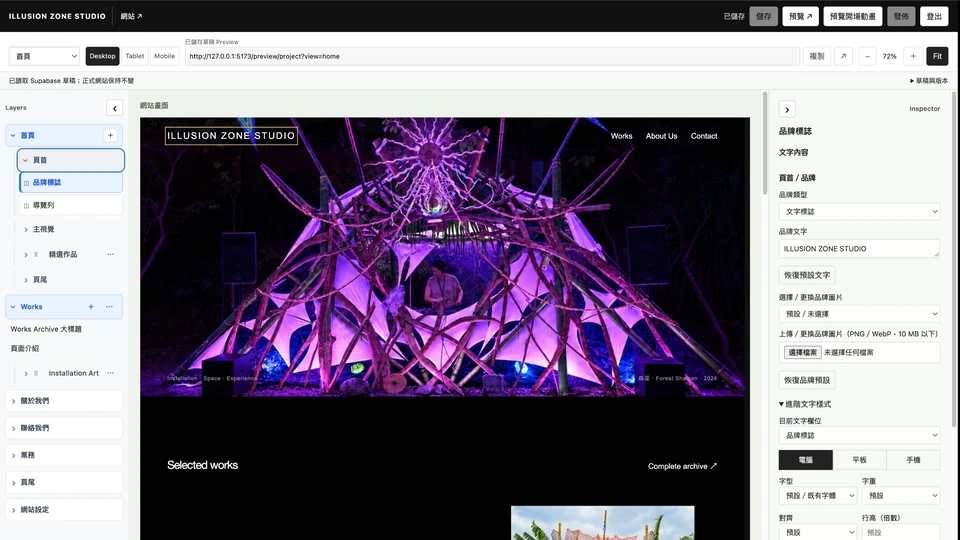Click 選擇檔案 file upload button

803,353
